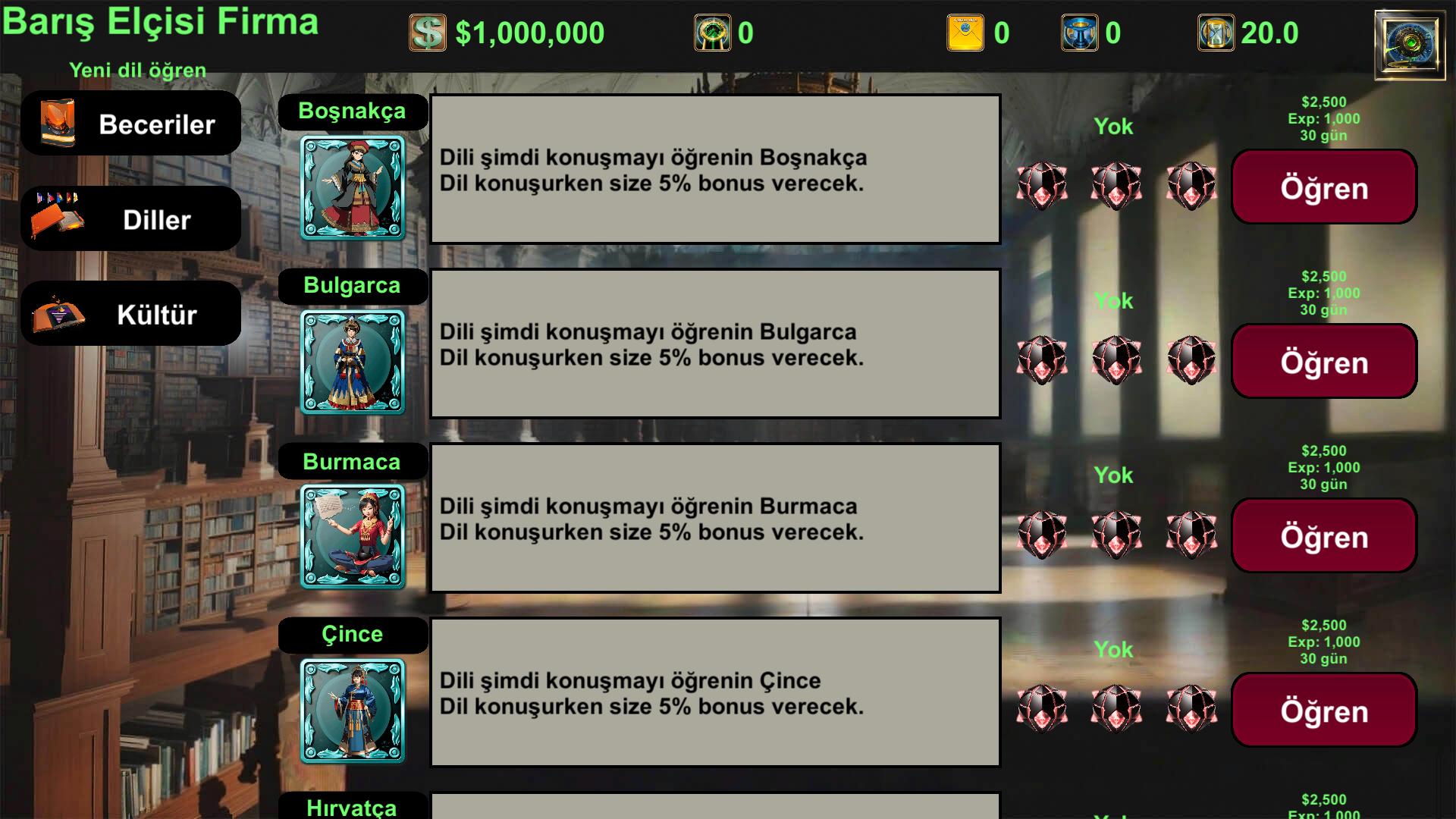Click the hourglass time icon
The image size is (1456, 819).
coord(1216,33)
